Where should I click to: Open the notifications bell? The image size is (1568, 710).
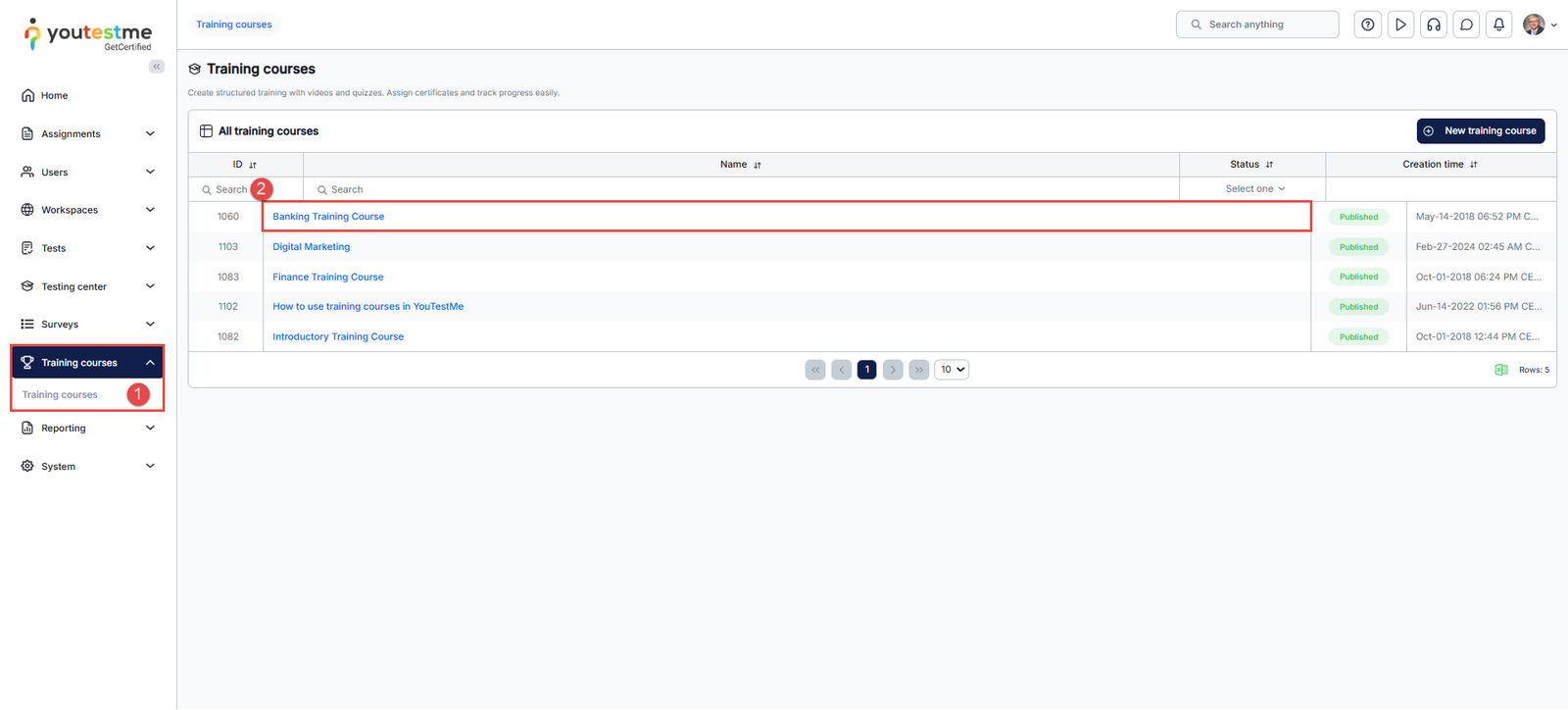(1498, 25)
